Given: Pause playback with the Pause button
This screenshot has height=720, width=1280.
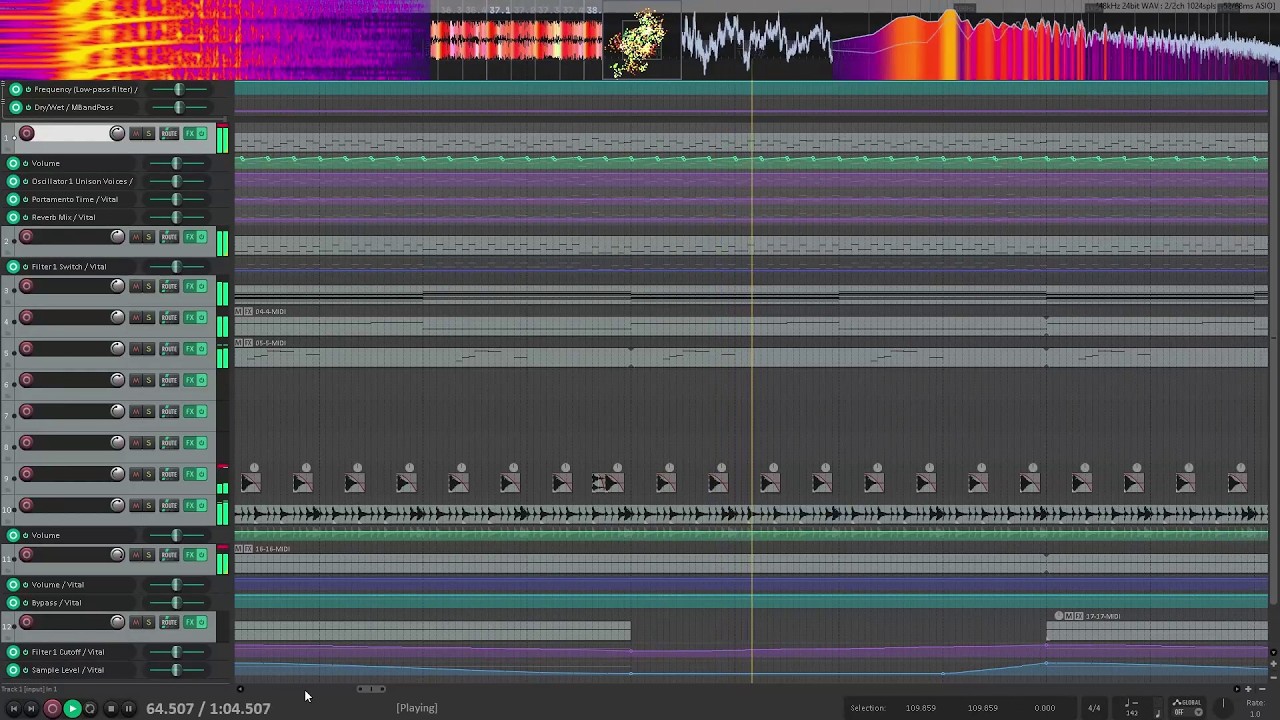Looking at the screenshot, I should pyautogui.click(x=128, y=709).
